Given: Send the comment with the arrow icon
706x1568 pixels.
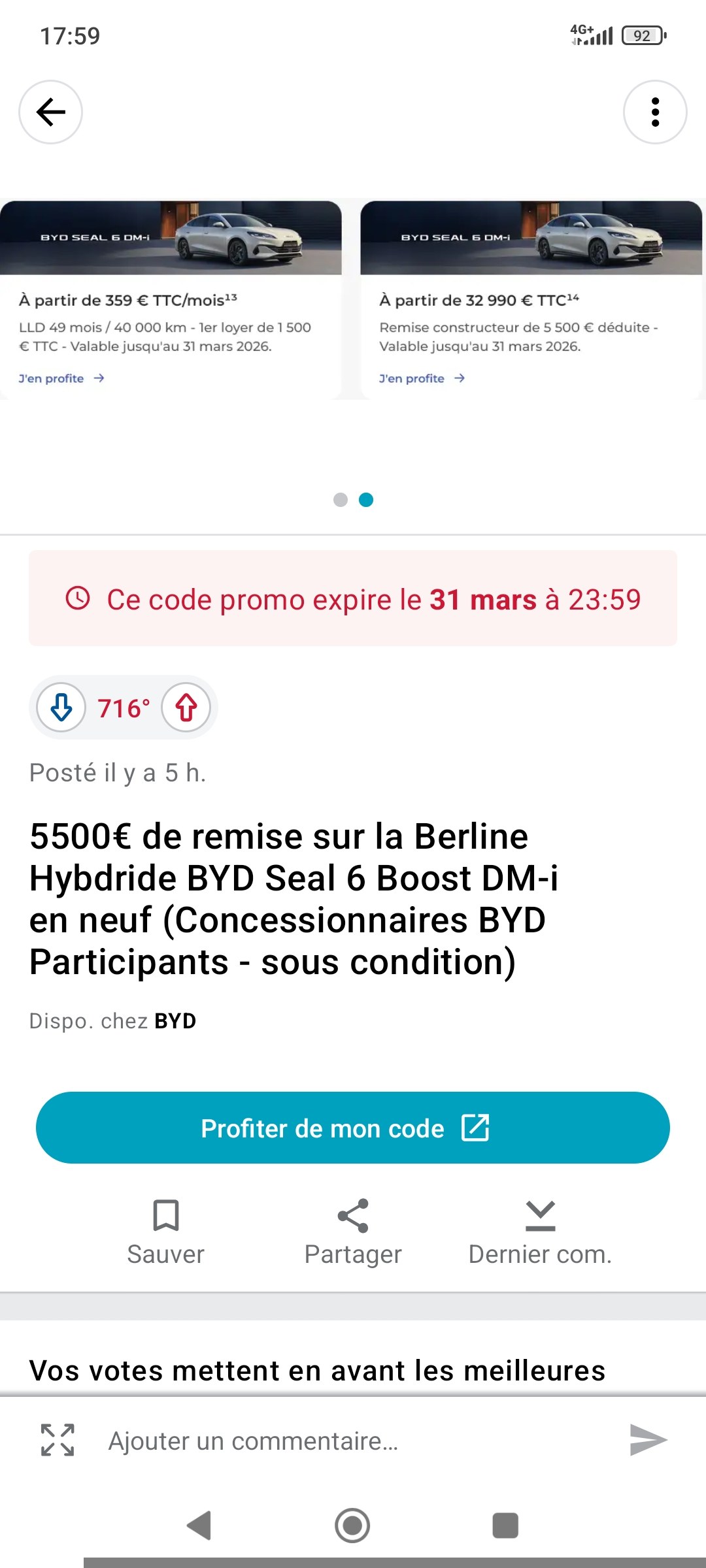Looking at the screenshot, I should (x=648, y=1440).
